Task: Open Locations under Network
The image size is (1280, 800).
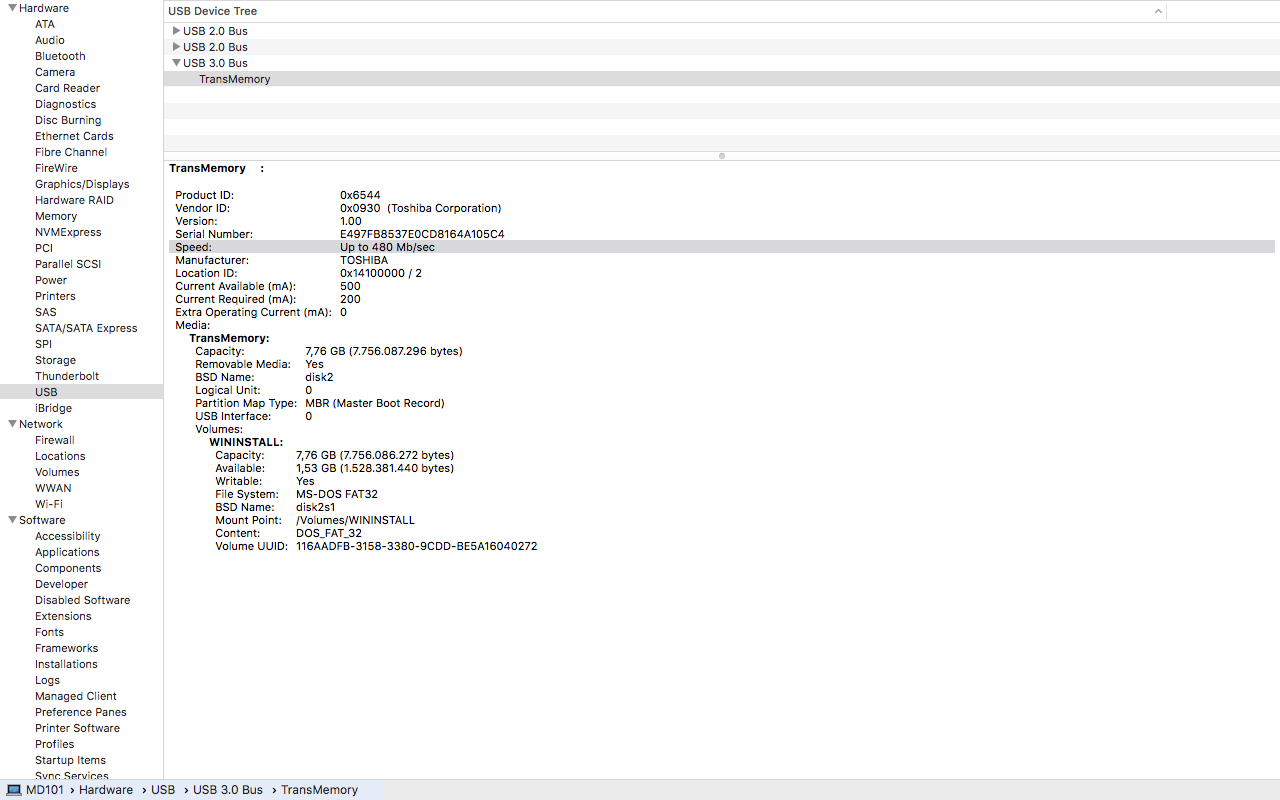Action: point(60,456)
